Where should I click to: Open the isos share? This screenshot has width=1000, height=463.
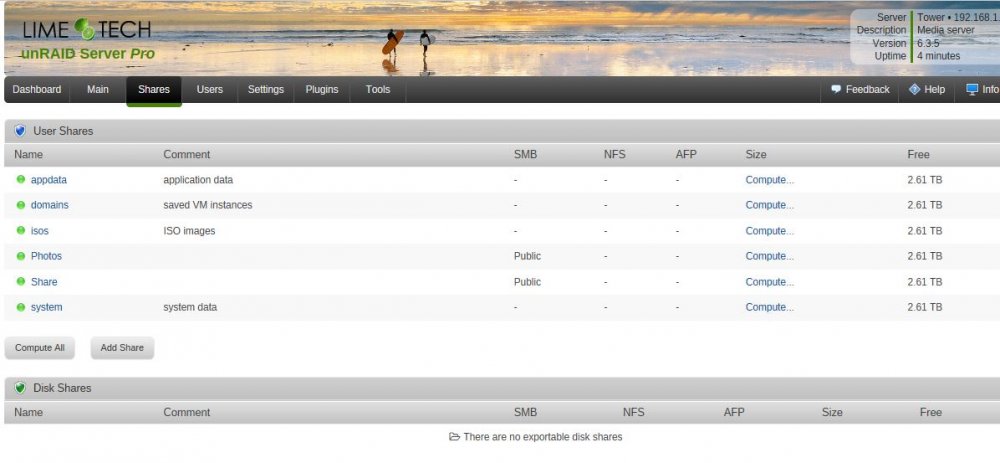pyautogui.click(x=40, y=231)
